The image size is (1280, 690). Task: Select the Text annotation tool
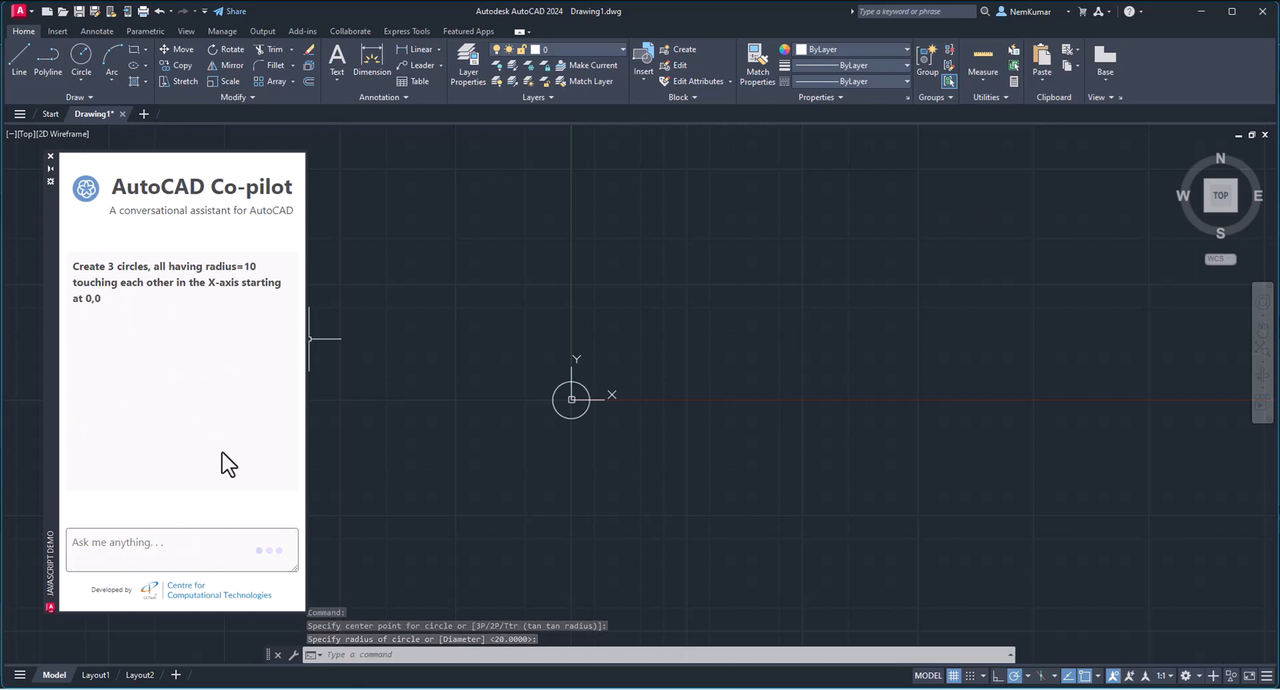tap(337, 60)
